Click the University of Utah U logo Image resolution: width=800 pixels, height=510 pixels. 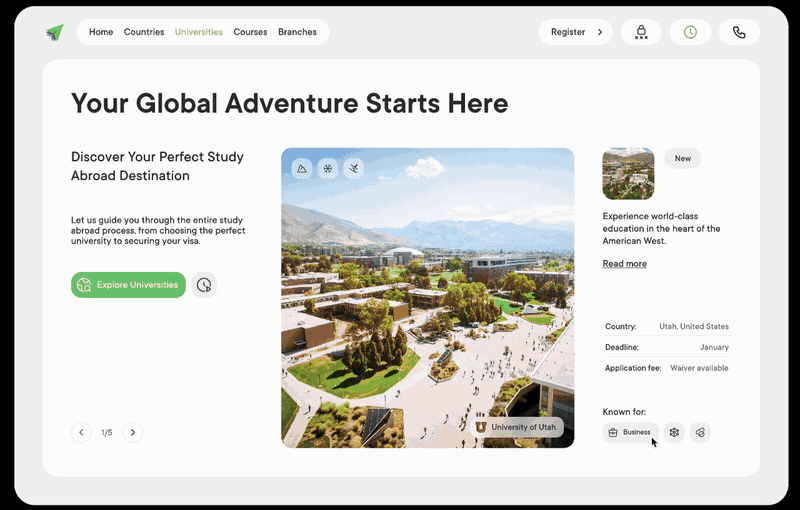pyautogui.click(x=481, y=427)
